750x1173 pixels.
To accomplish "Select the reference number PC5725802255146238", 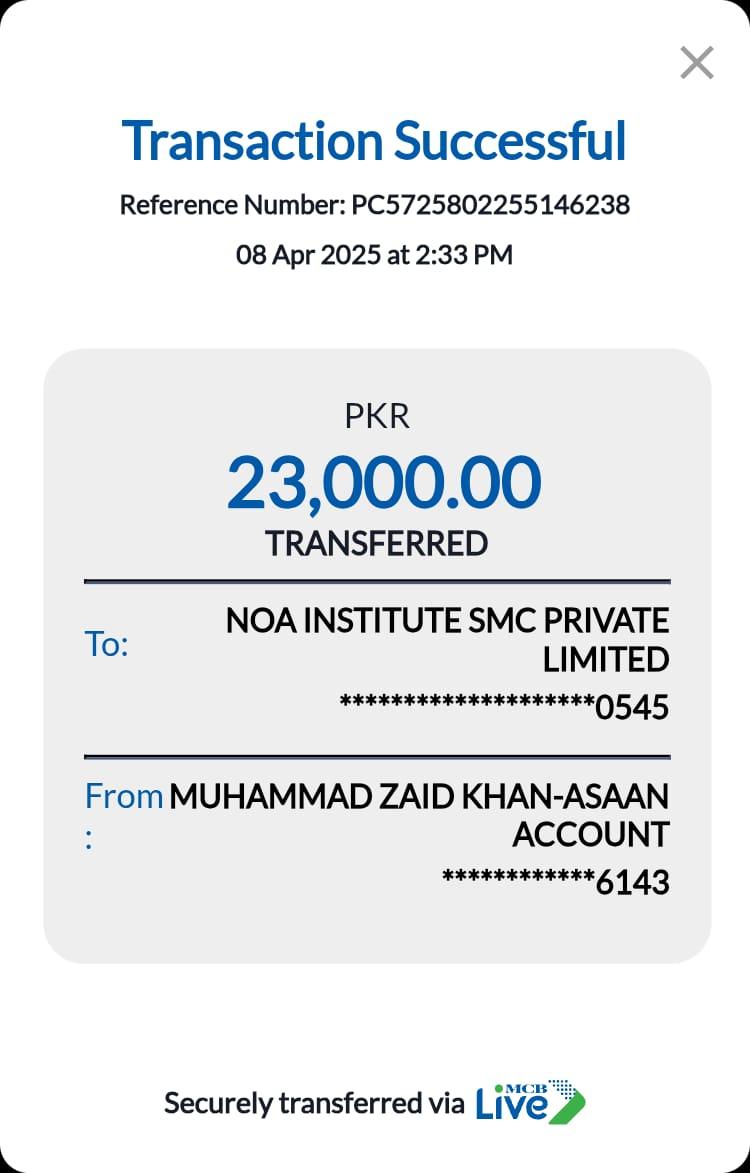I will click(x=490, y=205).
